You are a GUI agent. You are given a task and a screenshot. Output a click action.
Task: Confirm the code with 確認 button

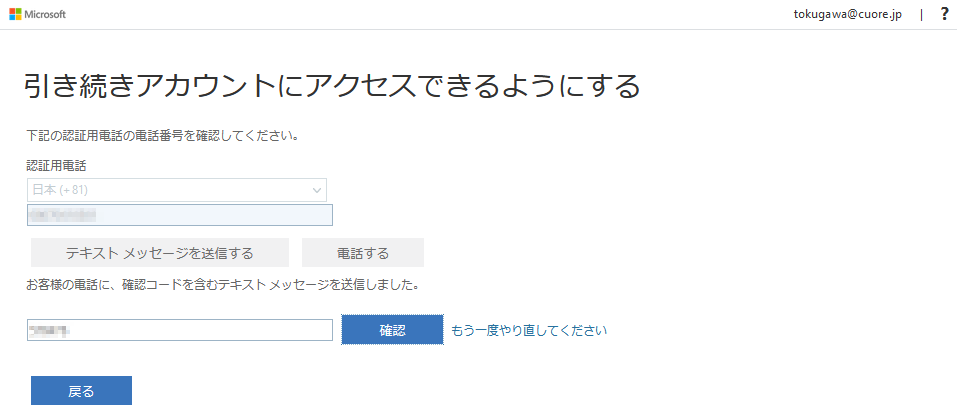[392, 330]
